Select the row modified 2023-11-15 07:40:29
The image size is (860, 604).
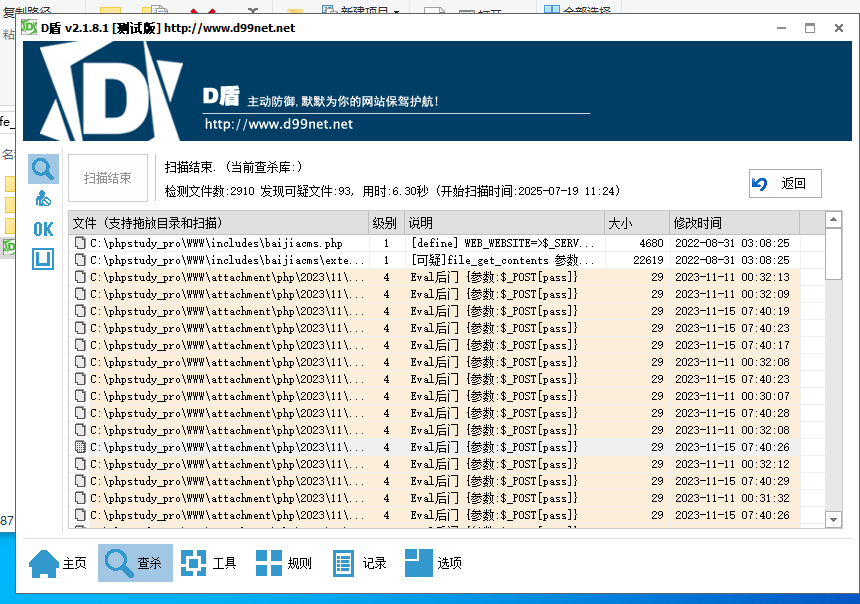(x=434, y=481)
